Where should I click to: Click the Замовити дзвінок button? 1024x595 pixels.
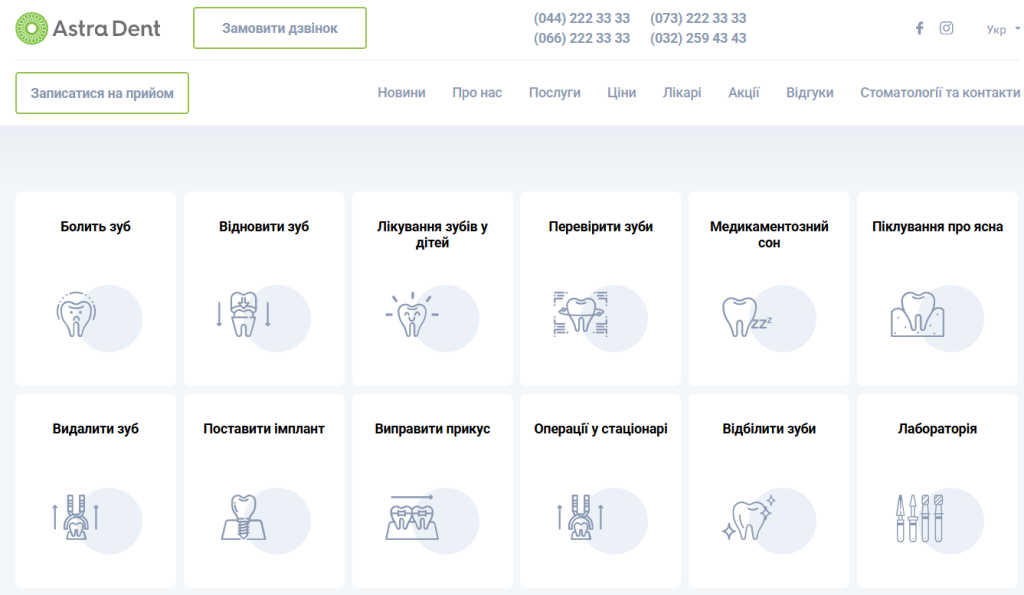[280, 28]
